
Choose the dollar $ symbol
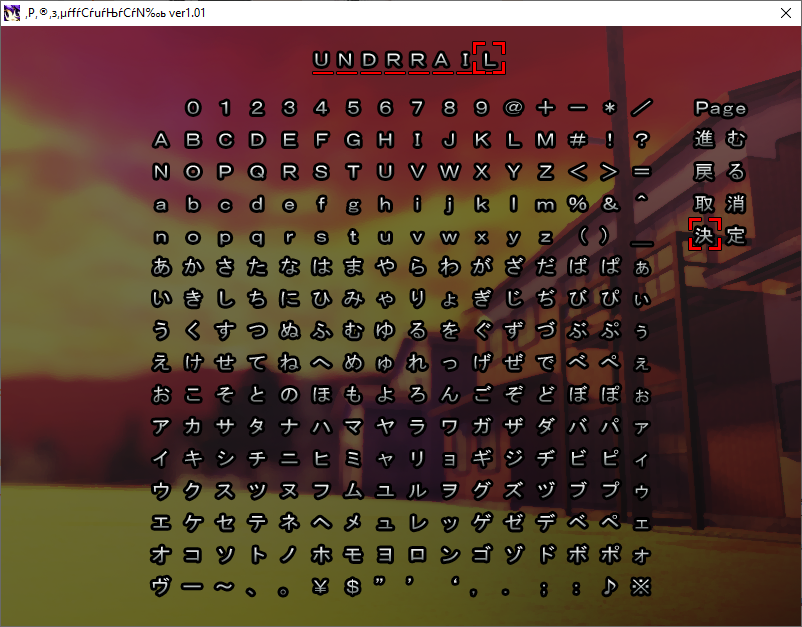(x=353, y=587)
